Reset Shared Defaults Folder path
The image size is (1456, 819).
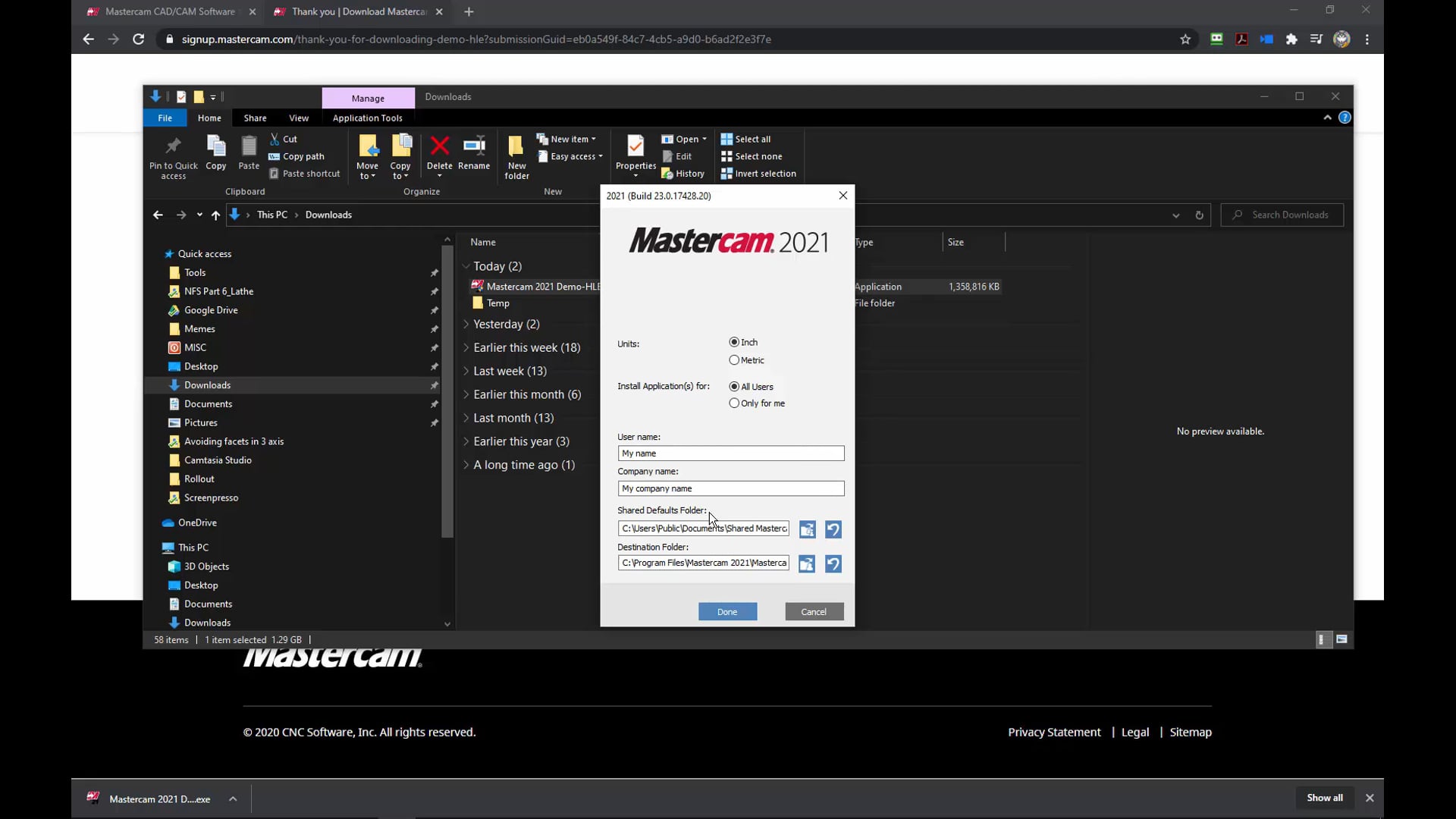pos(833,529)
